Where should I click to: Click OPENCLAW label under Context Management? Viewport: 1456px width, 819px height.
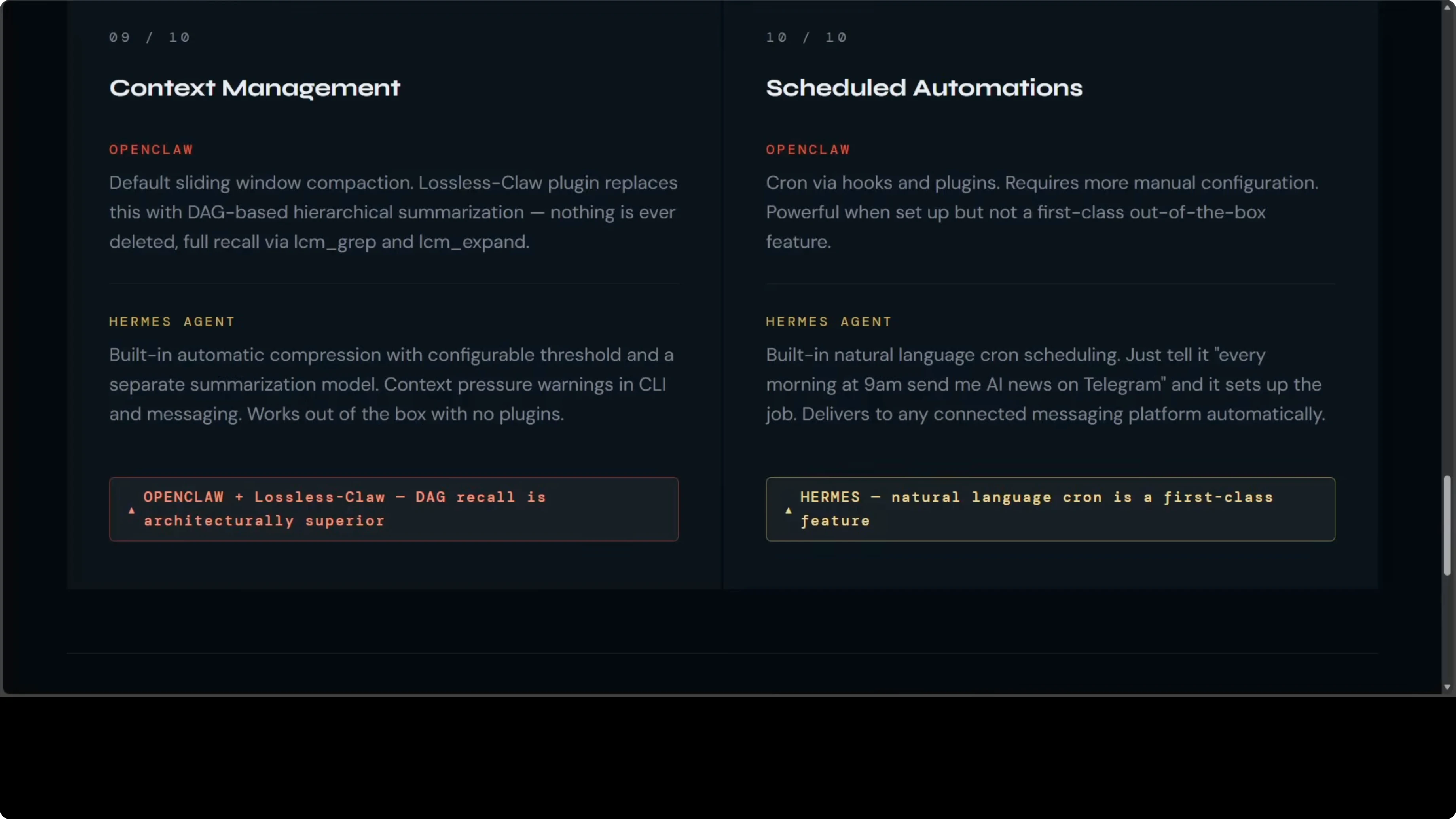pyautogui.click(x=151, y=150)
